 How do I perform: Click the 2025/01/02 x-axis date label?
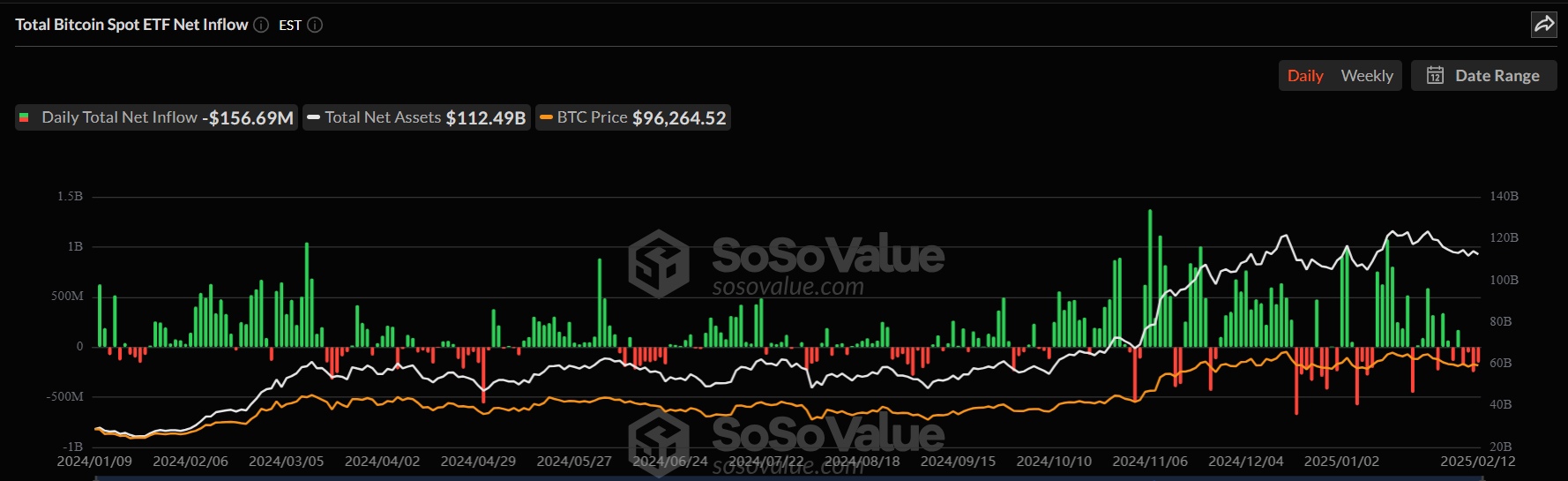[1341, 462]
